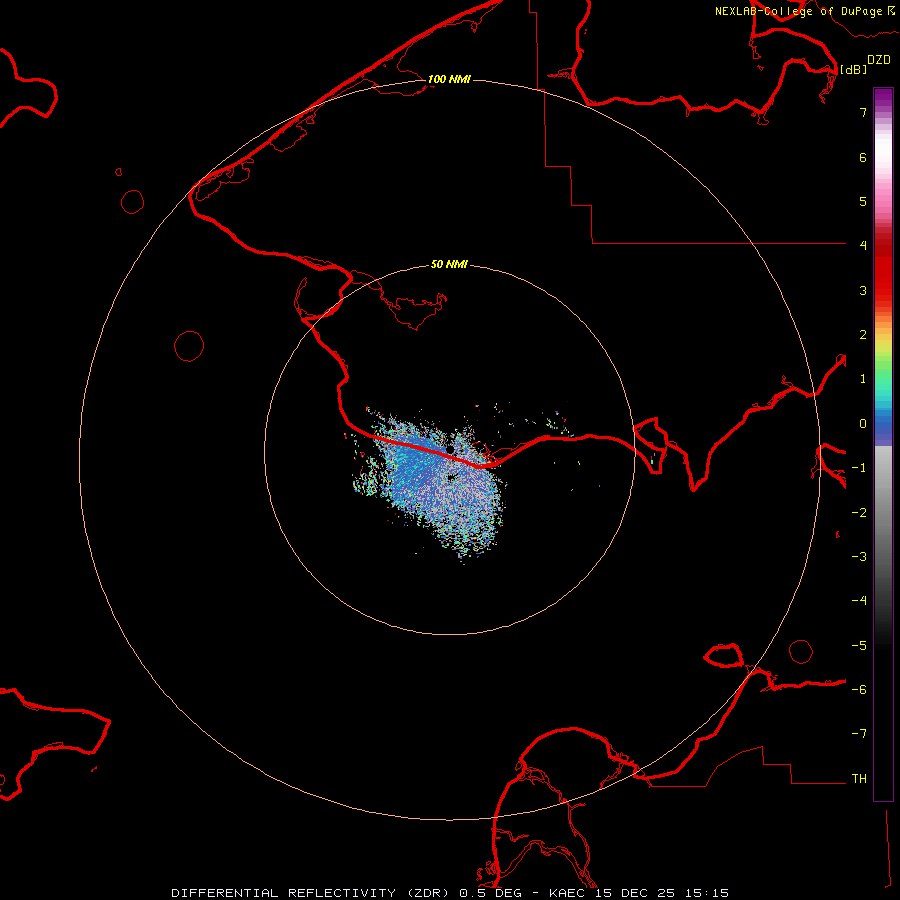Screen dimensions: 900x900
Task: Select the -5 dB tick label
Action: coord(859,646)
